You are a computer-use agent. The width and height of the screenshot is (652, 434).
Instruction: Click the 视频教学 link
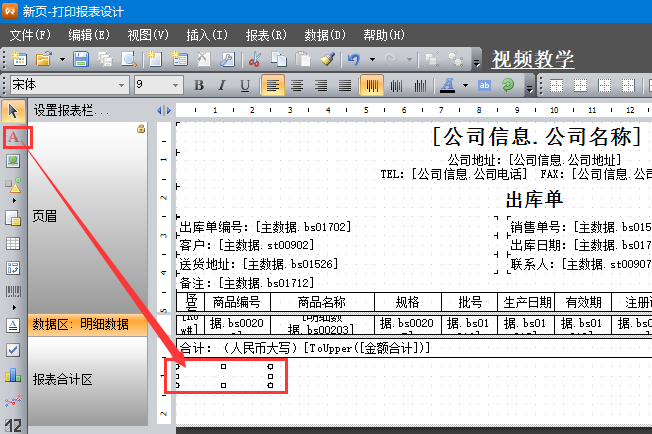point(532,59)
